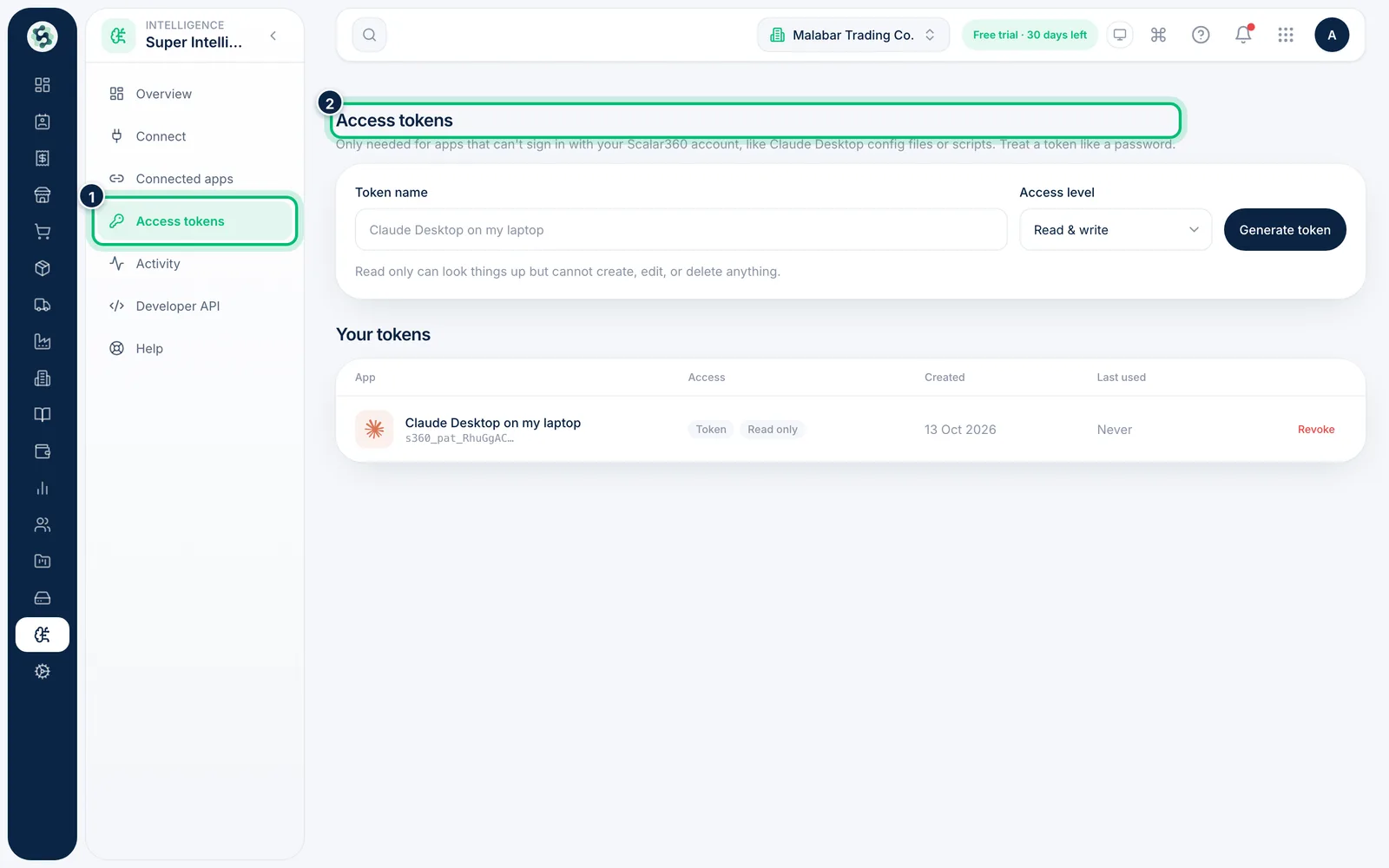Click the Read only access badge

click(x=773, y=430)
